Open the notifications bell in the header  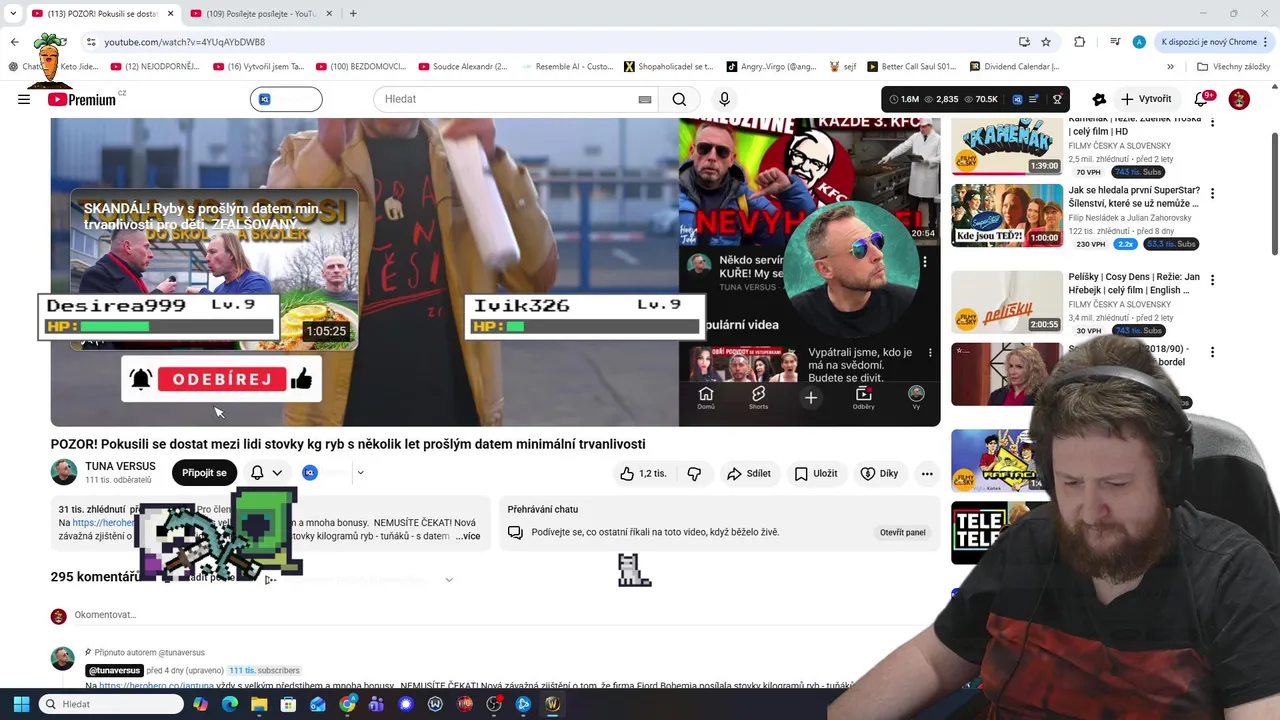pos(1202,99)
